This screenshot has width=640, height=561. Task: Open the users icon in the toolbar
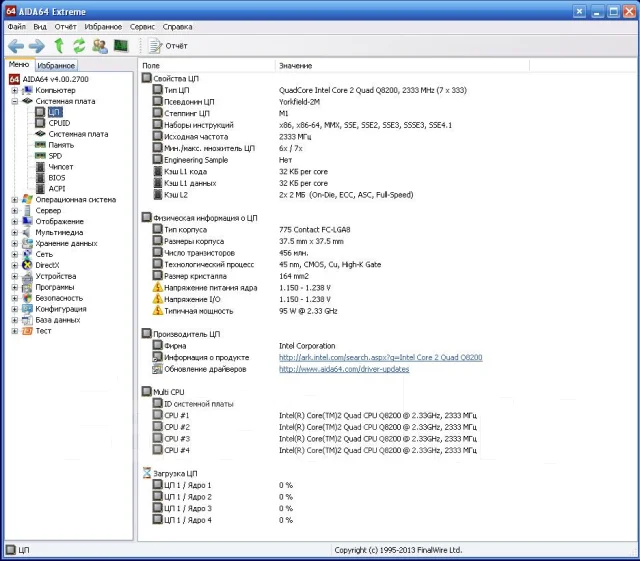point(100,46)
